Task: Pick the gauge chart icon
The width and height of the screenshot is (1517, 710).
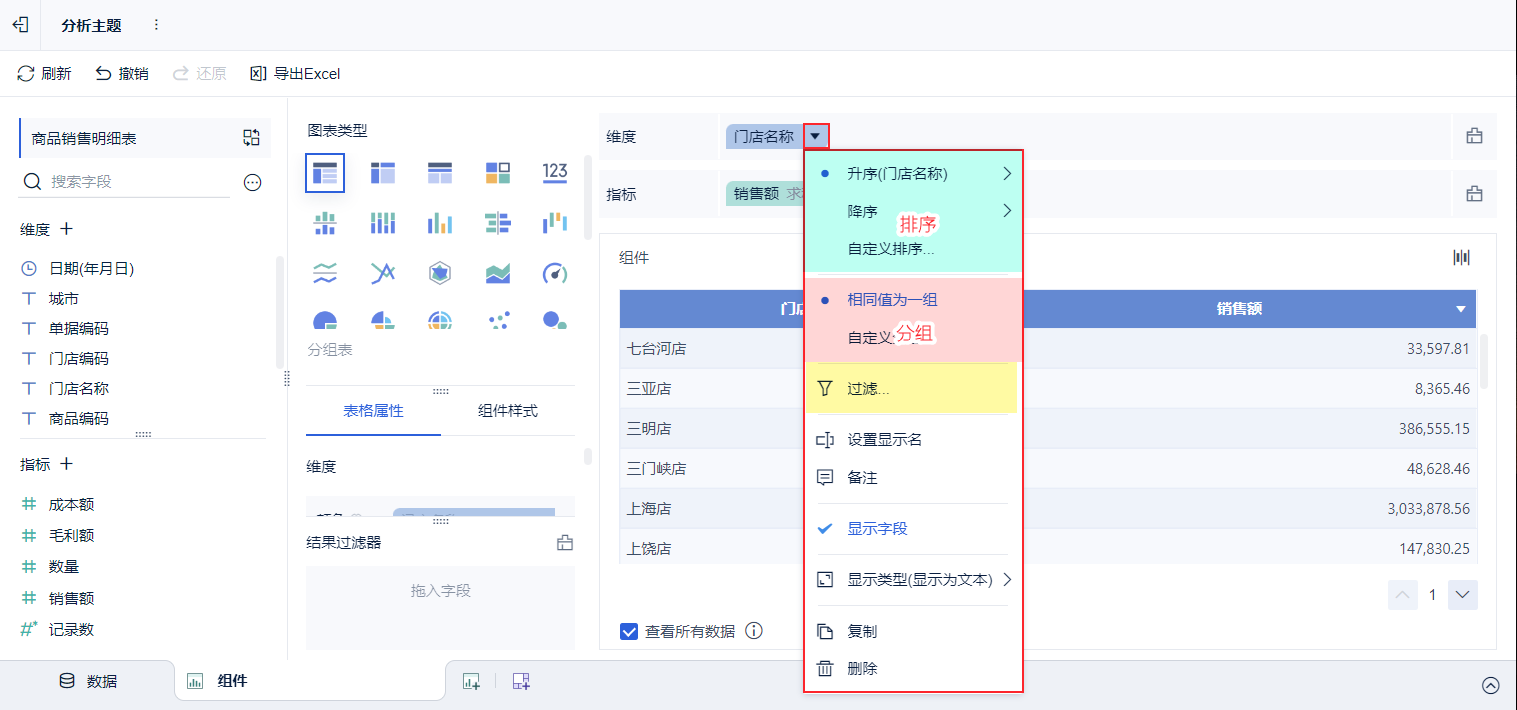Action: pos(555,272)
